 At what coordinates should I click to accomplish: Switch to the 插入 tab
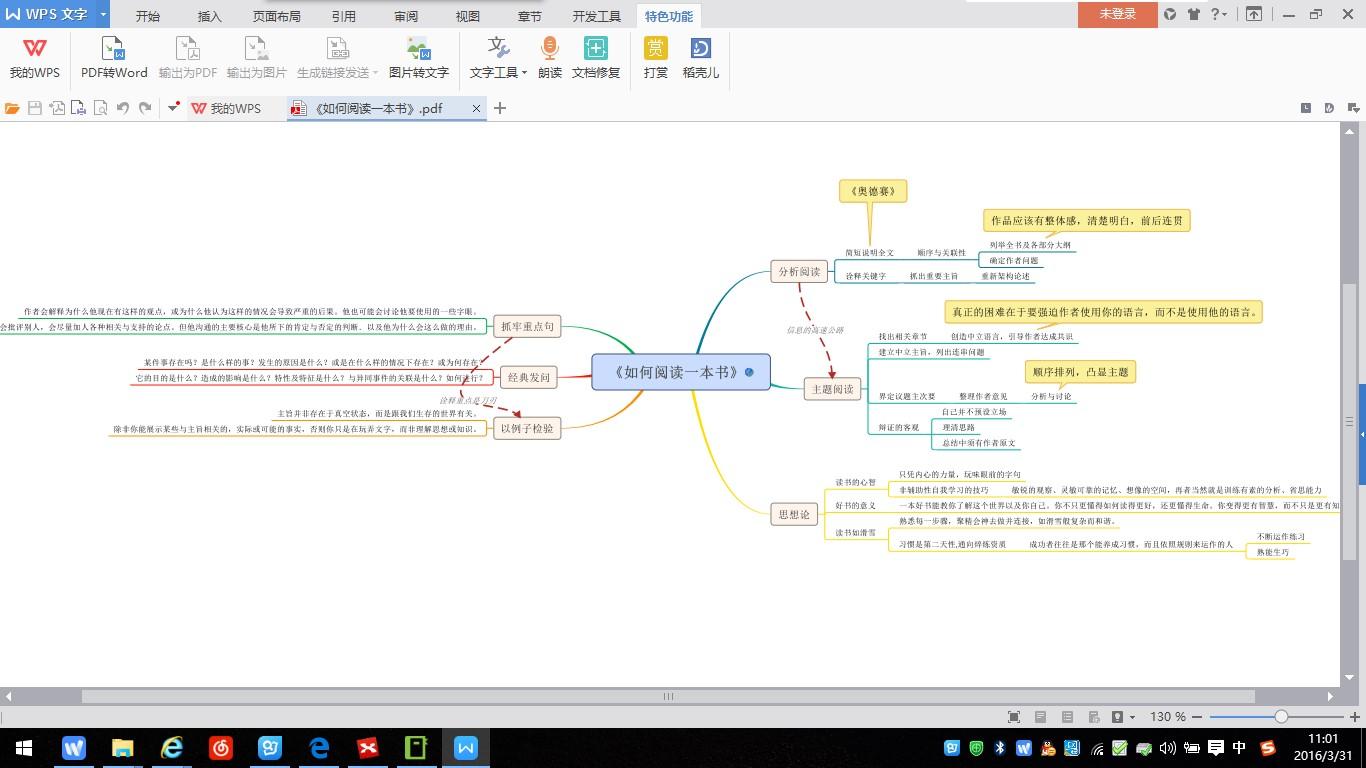coord(210,16)
